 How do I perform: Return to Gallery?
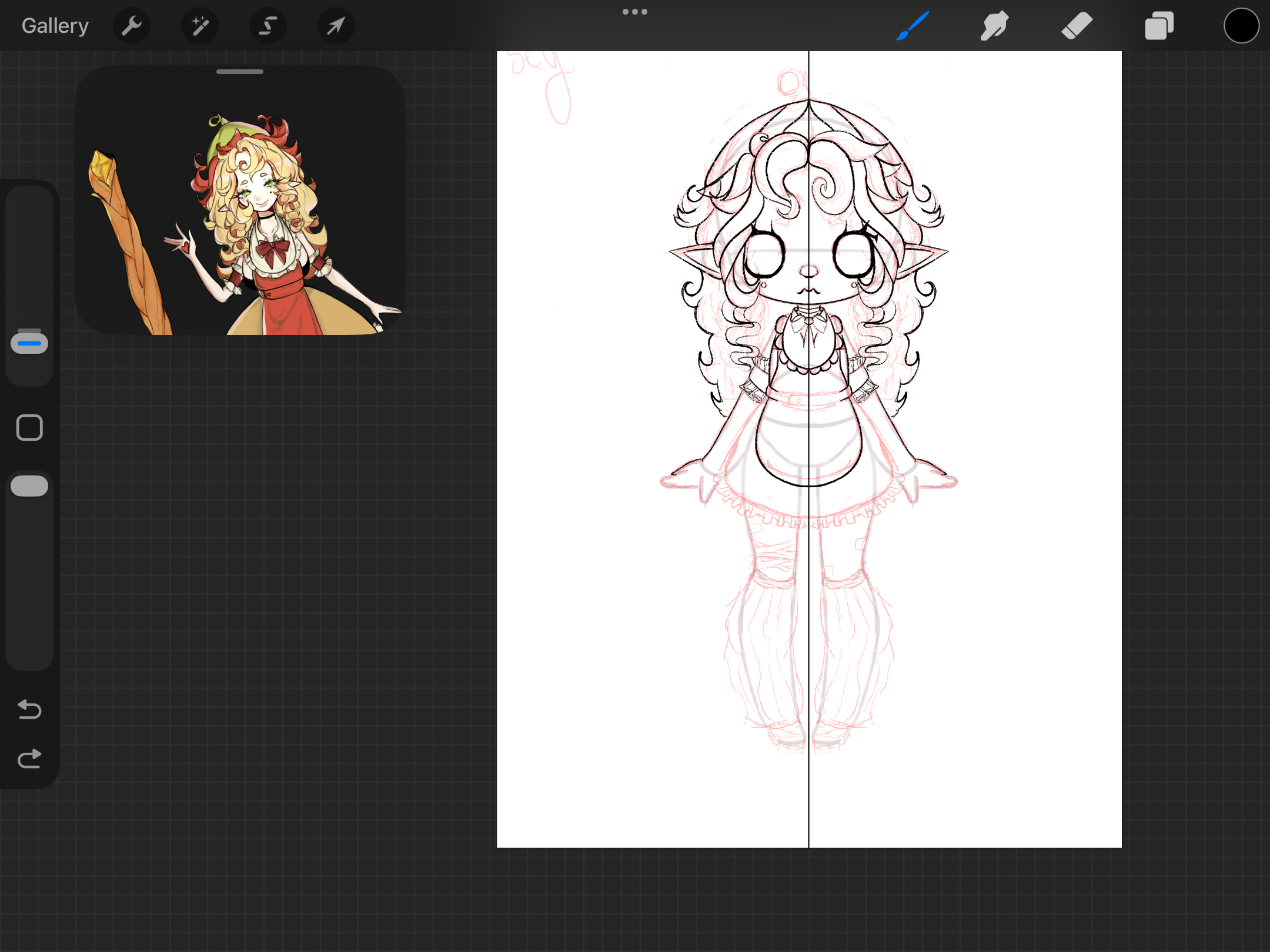pyautogui.click(x=55, y=26)
